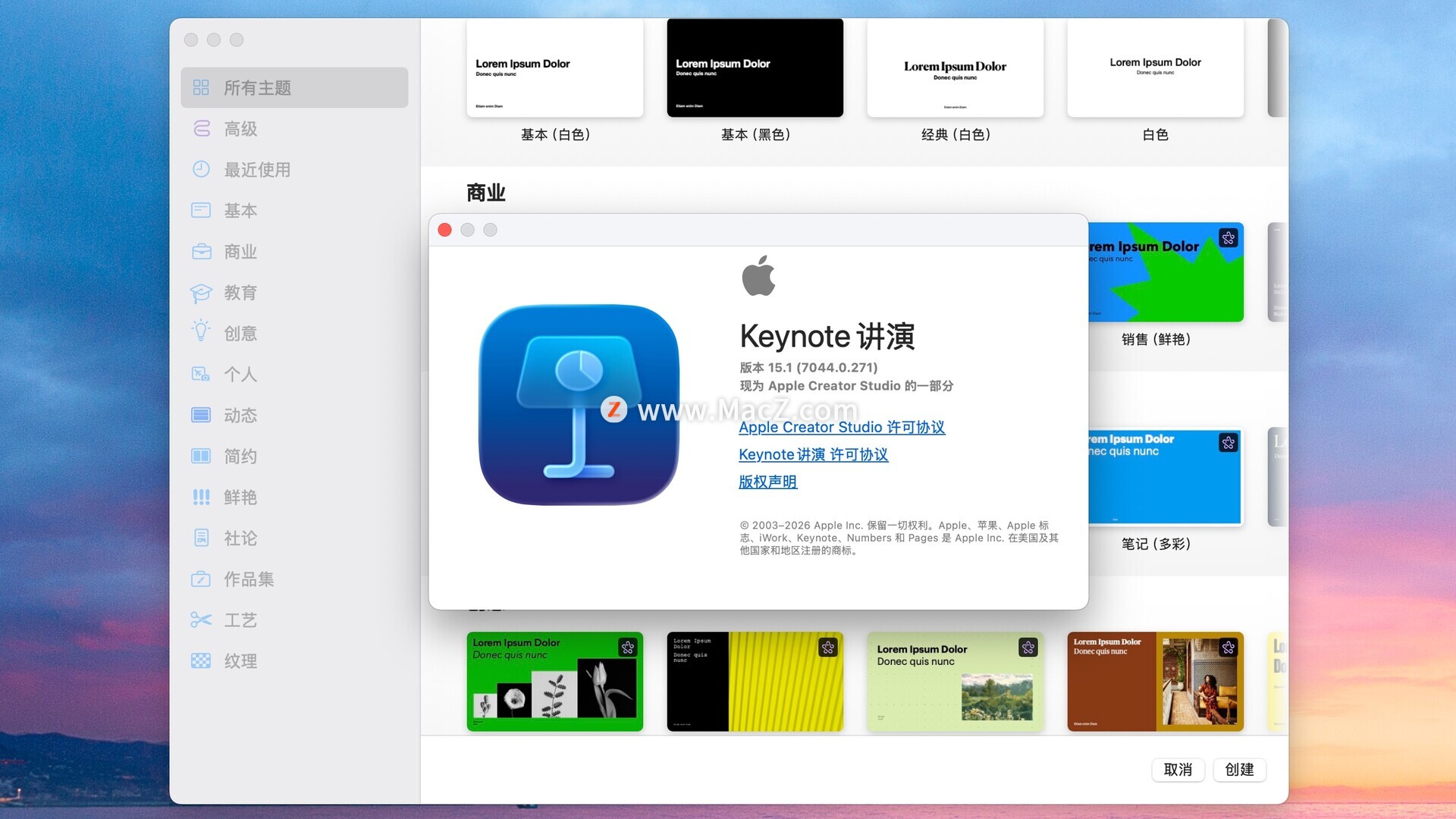
Task: Pick the 经典（白色）theme thumbnail
Action: (x=955, y=68)
